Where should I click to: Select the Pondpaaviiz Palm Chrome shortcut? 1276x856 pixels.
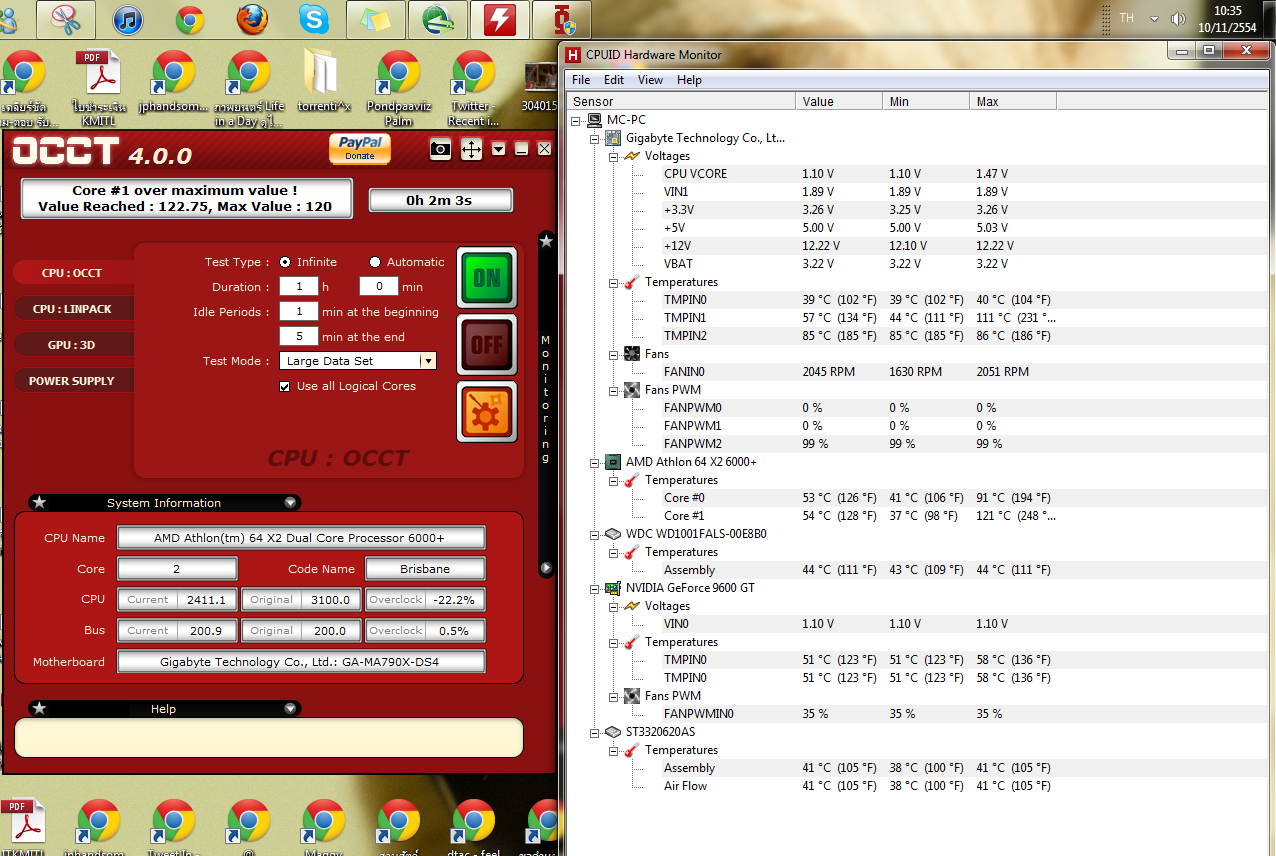click(x=399, y=88)
